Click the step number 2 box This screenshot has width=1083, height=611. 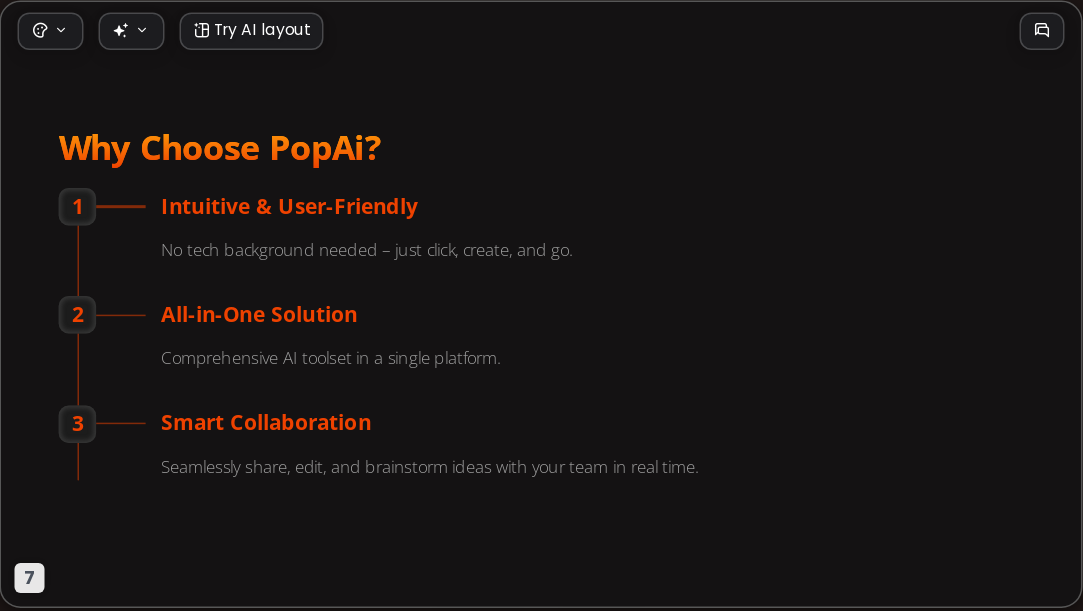point(77,315)
